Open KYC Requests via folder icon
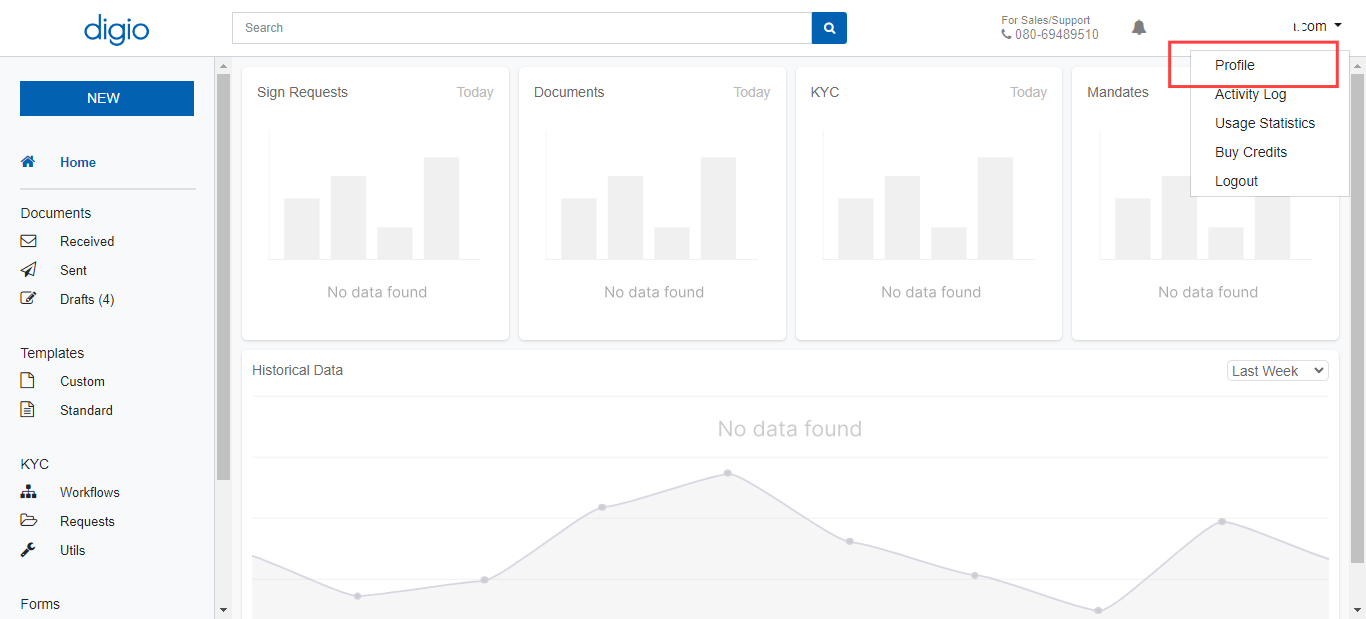Image resolution: width=1366 pixels, height=619 pixels. [28, 521]
